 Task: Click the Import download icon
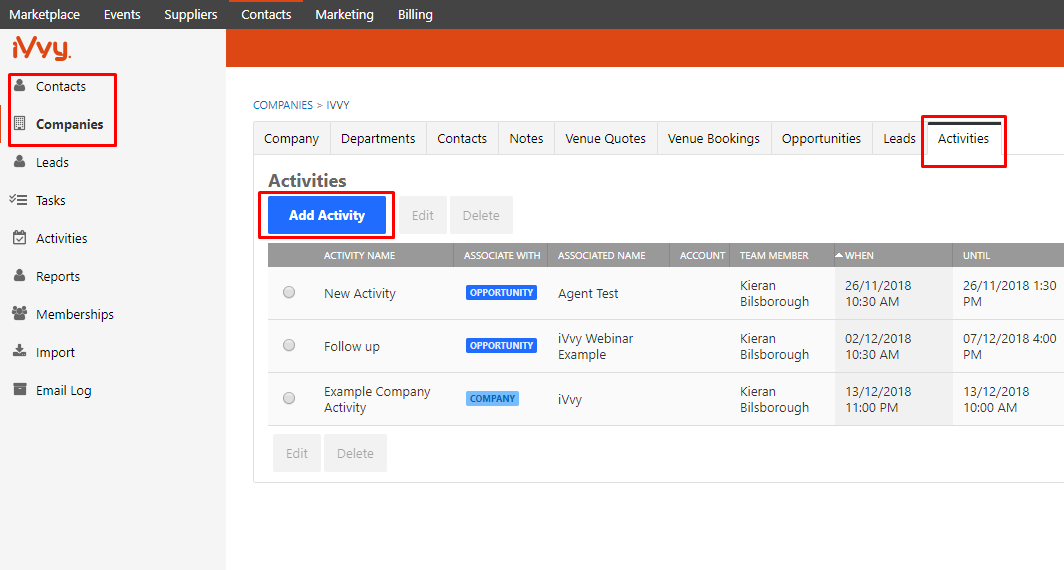[20, 351]
